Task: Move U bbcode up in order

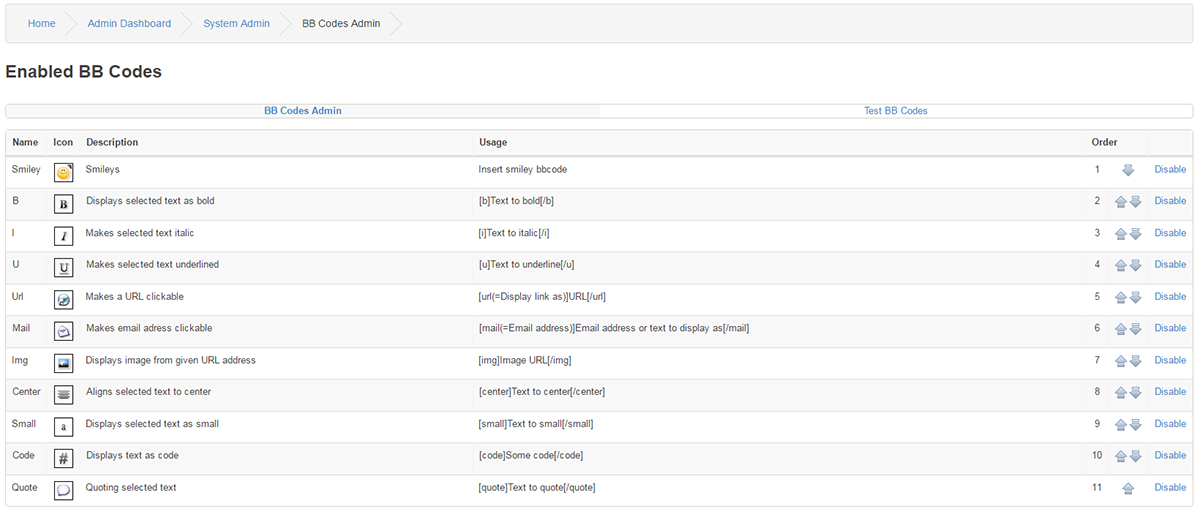Action: pos(1121,266)
